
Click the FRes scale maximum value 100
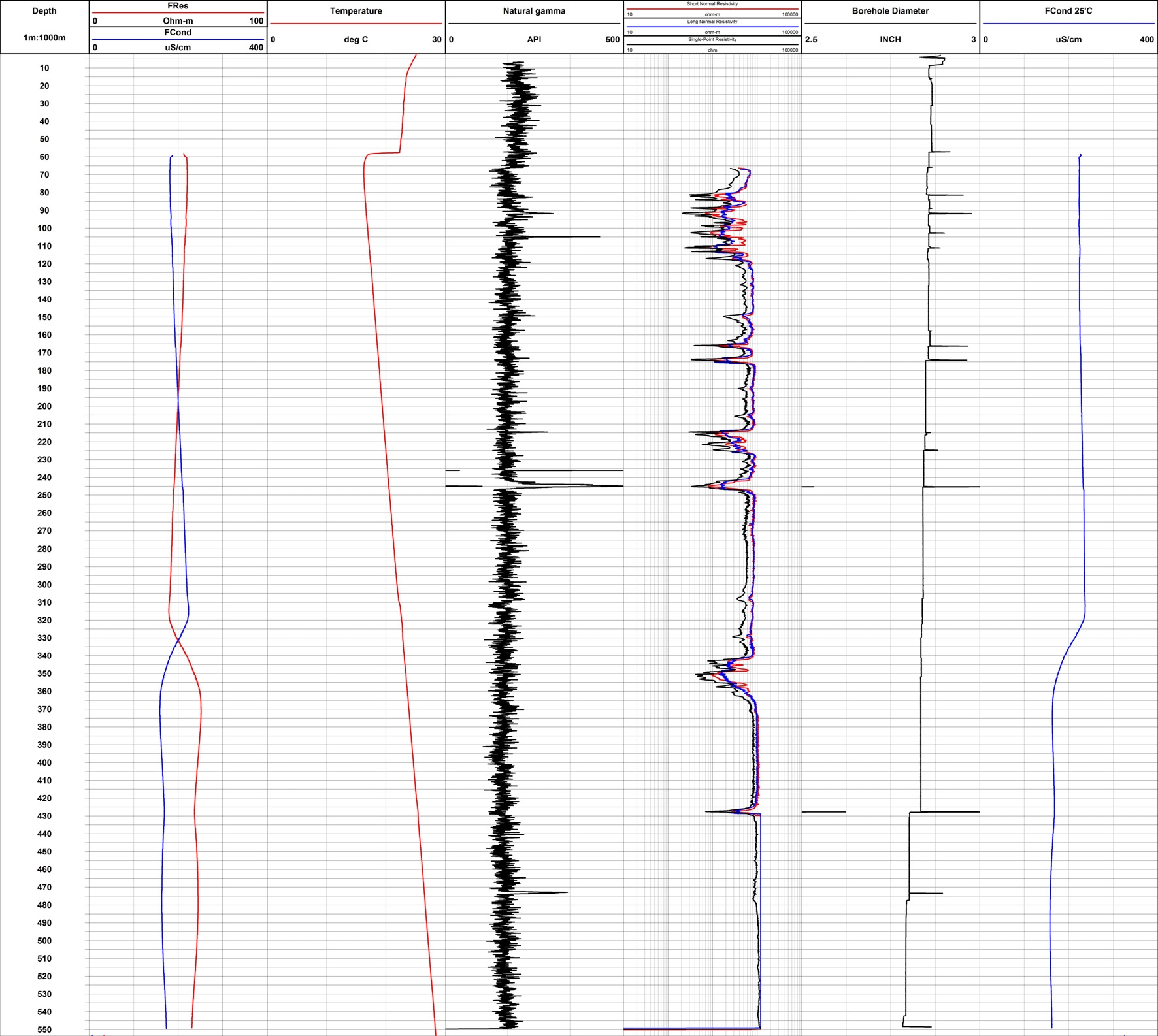coord(256,21)
